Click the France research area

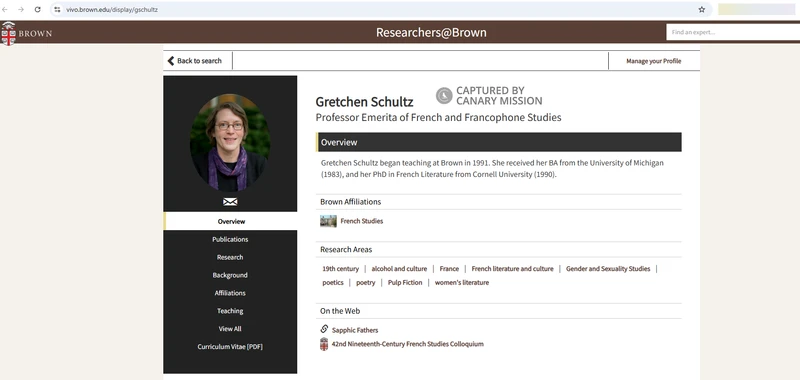[x=449, y=268]
